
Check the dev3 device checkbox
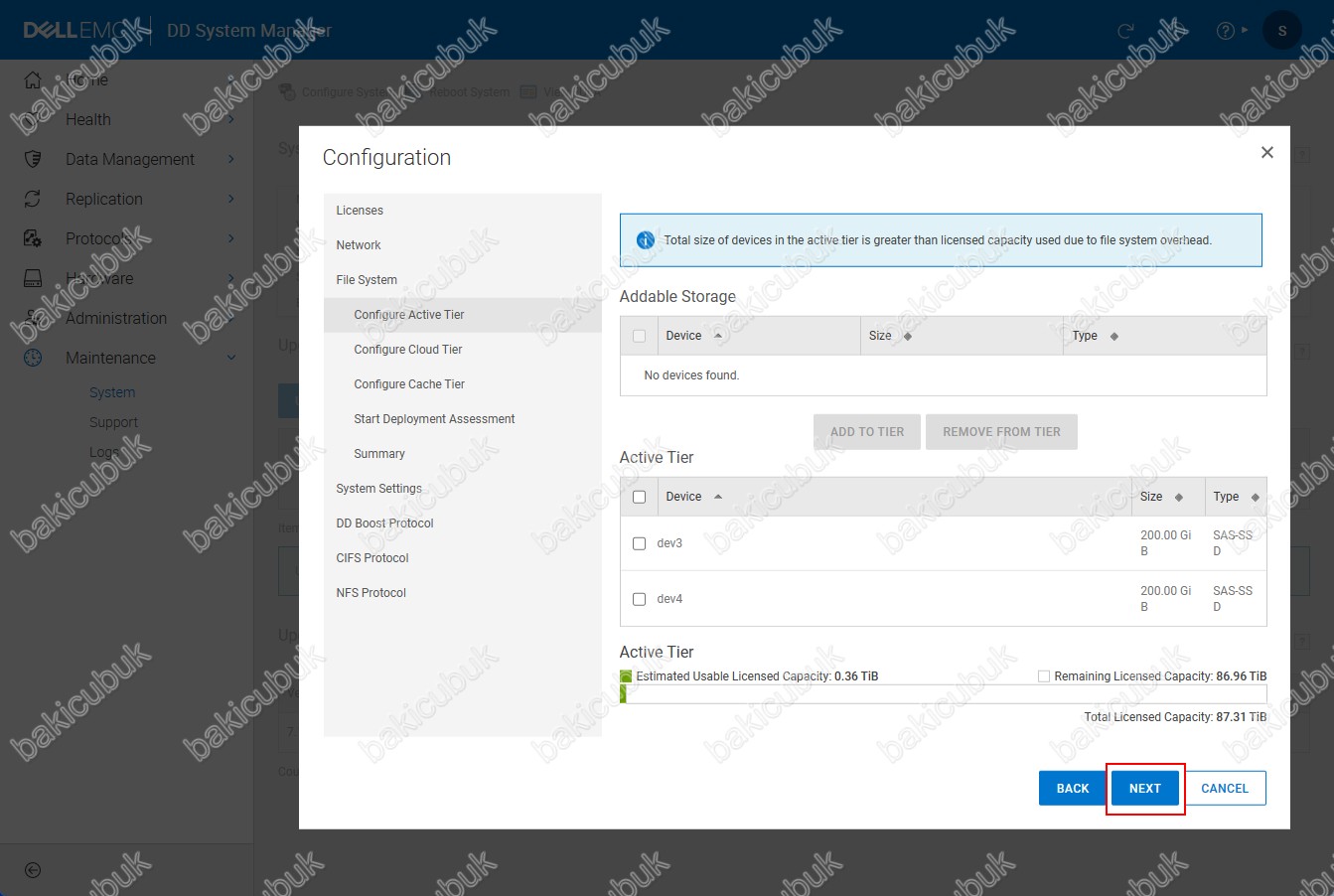639,543
